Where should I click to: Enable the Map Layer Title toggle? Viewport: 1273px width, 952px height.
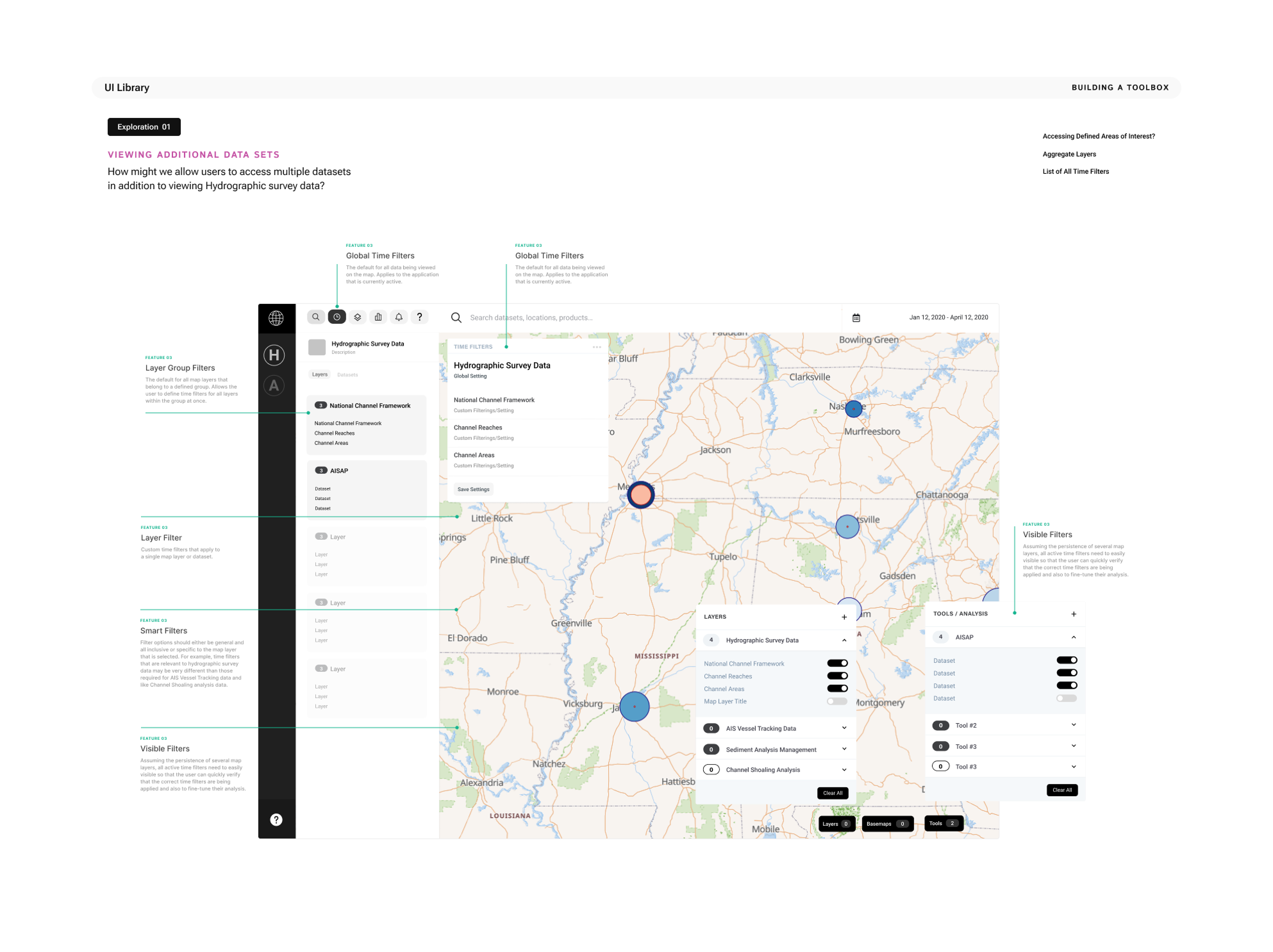pyautogui.click(x=837, y=701)
